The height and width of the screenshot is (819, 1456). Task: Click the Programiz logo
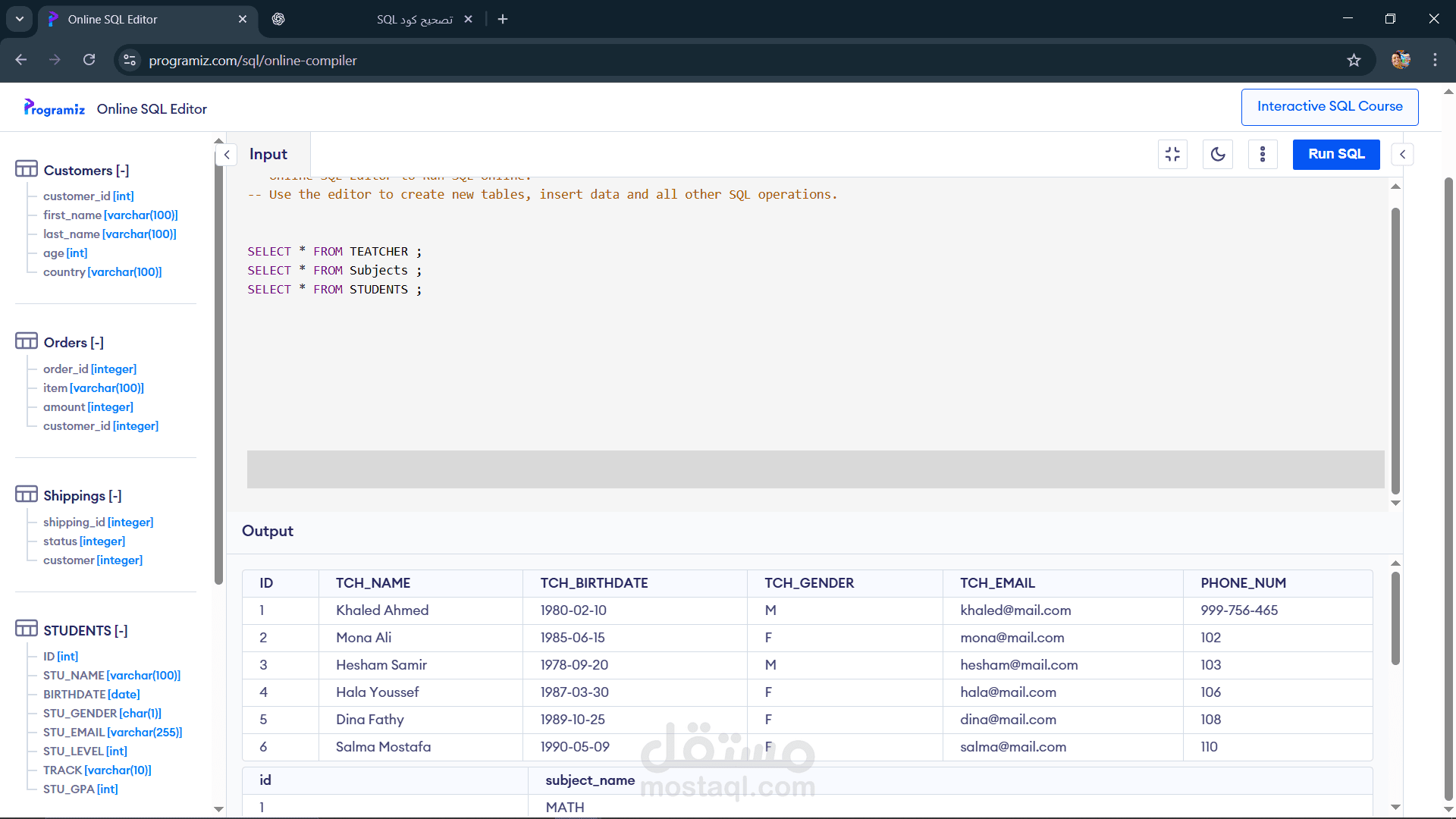(54, 108)
